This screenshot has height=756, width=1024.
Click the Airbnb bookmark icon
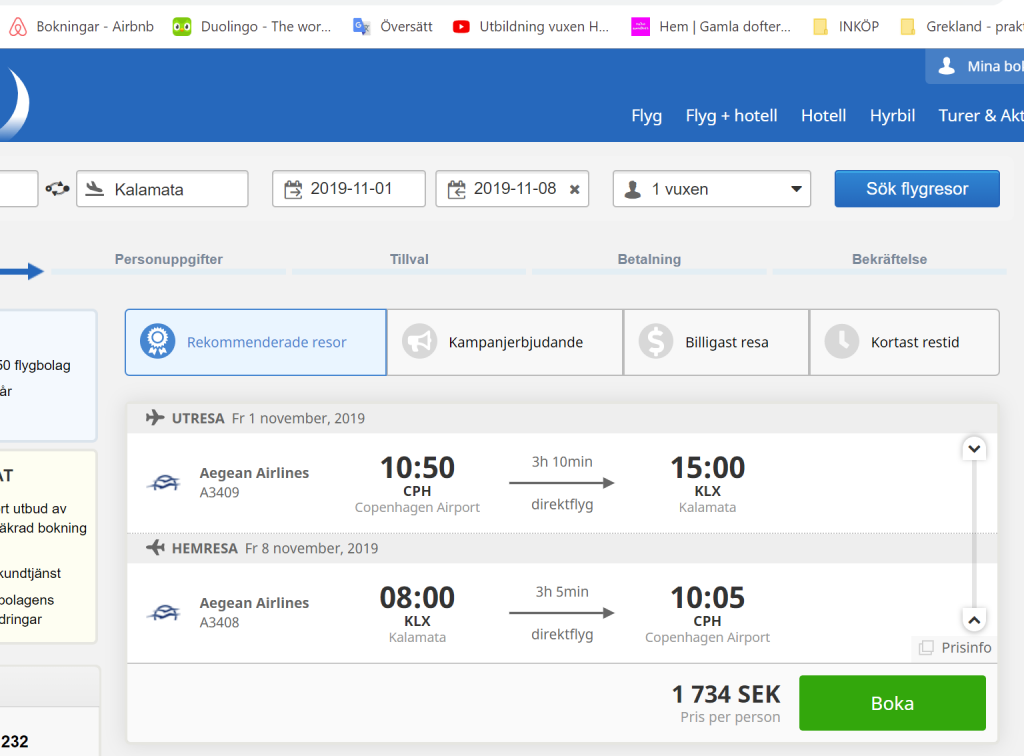(18, 27)
